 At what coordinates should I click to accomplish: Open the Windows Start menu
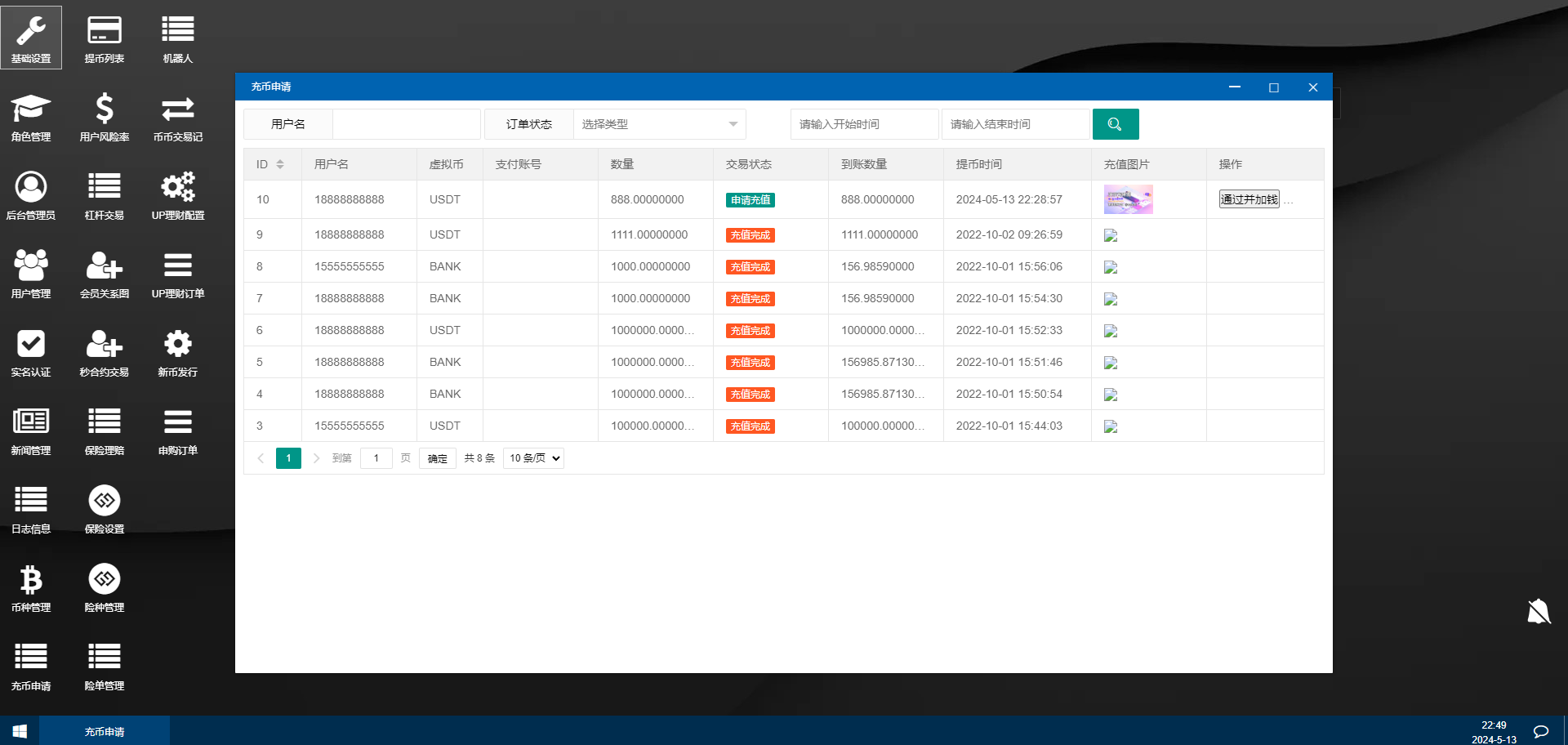click(x=20, y=731)
